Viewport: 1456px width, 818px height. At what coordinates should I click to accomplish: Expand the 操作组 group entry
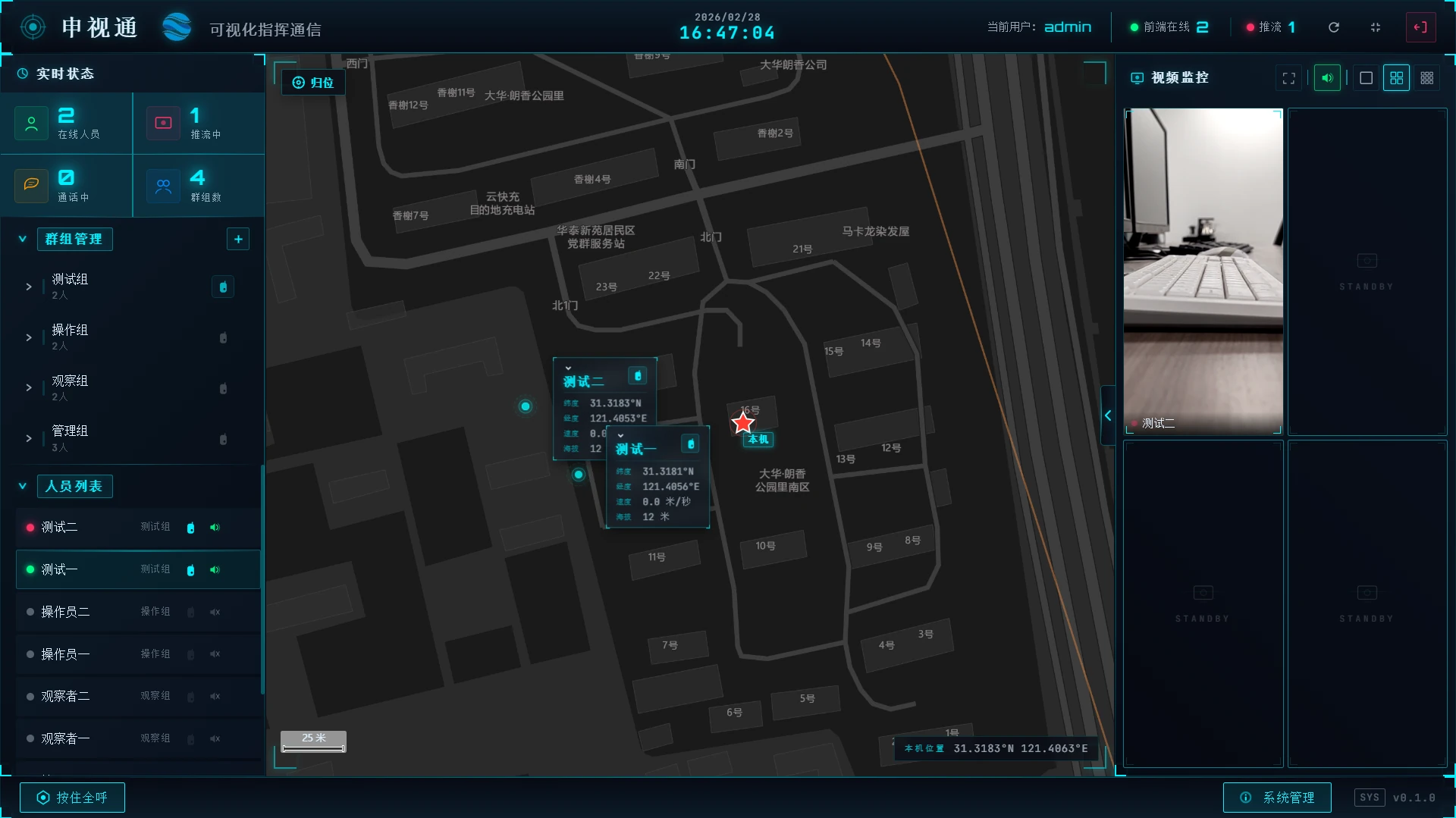point(30,337)
